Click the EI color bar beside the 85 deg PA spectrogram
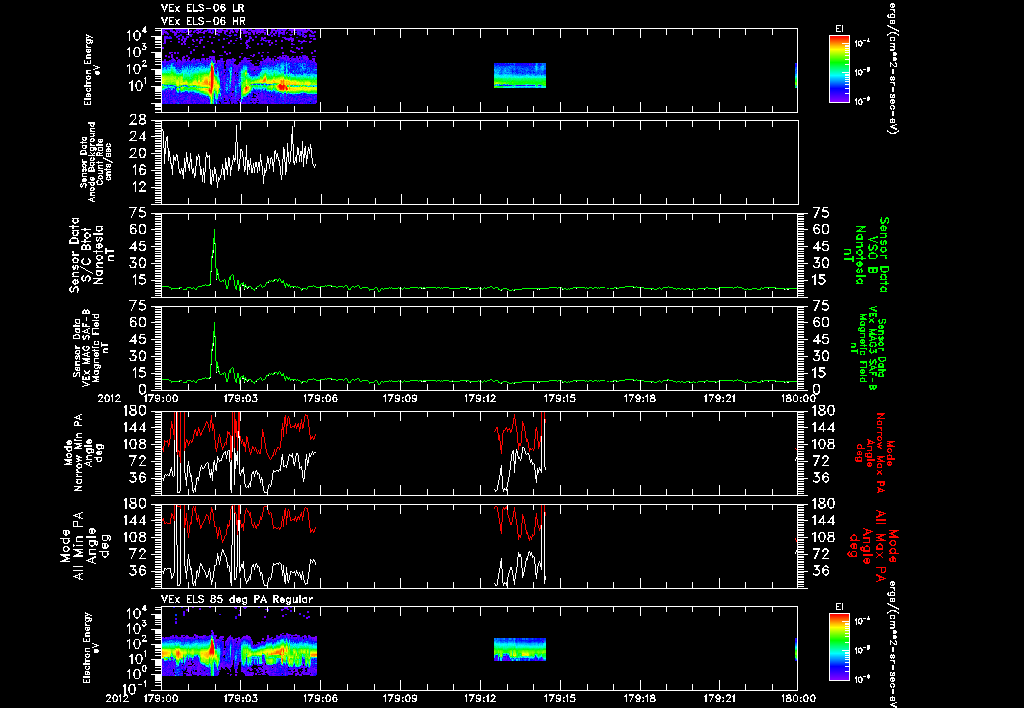The height and width of the screenshot is (708, 1024). pyautogui.click(x=839, y=647)
